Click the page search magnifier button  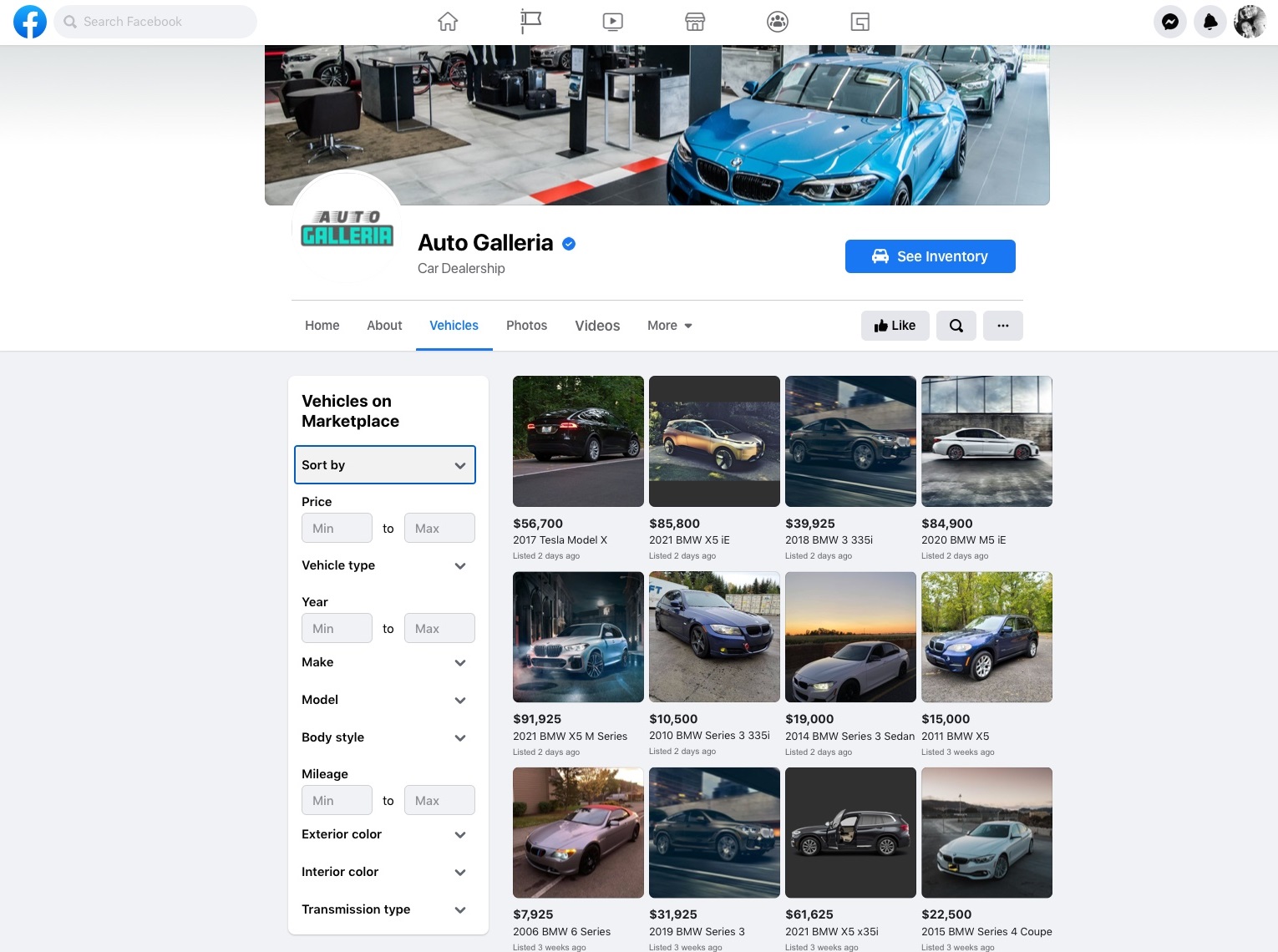coord(956,326)
